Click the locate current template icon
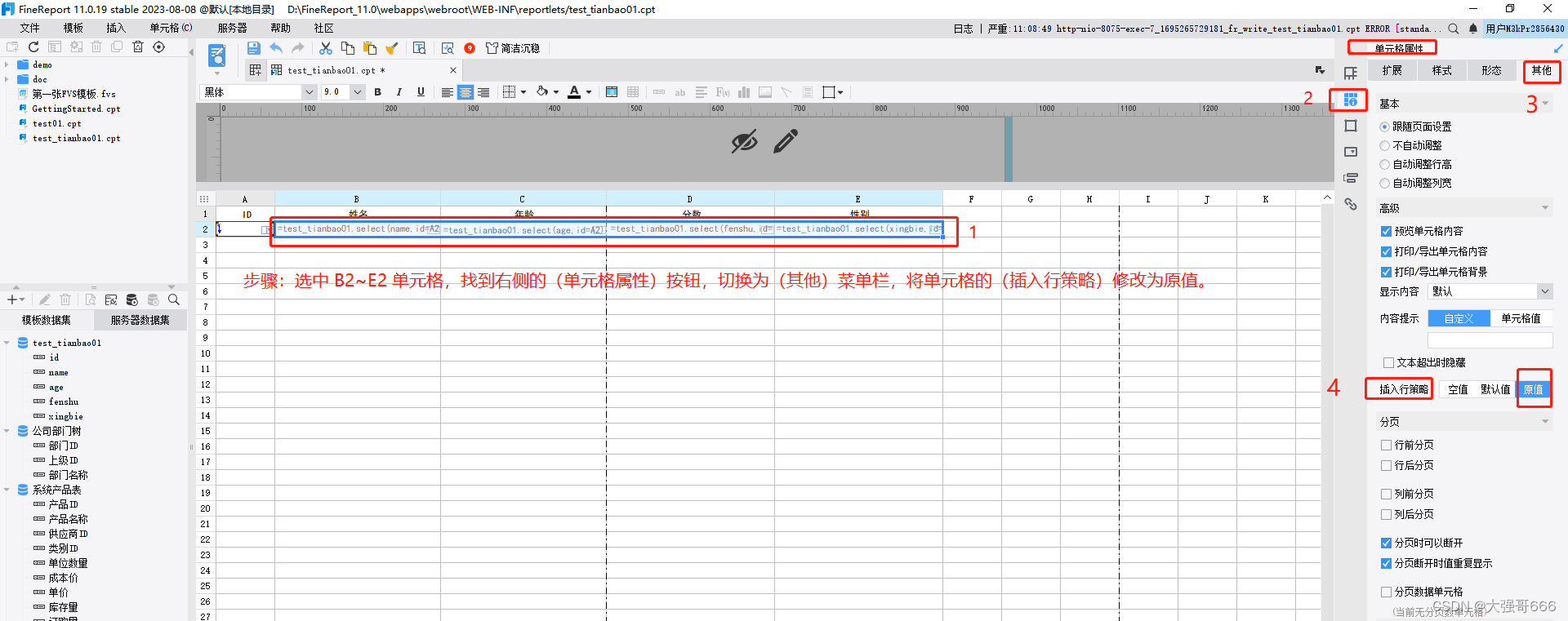 [159, 47]
